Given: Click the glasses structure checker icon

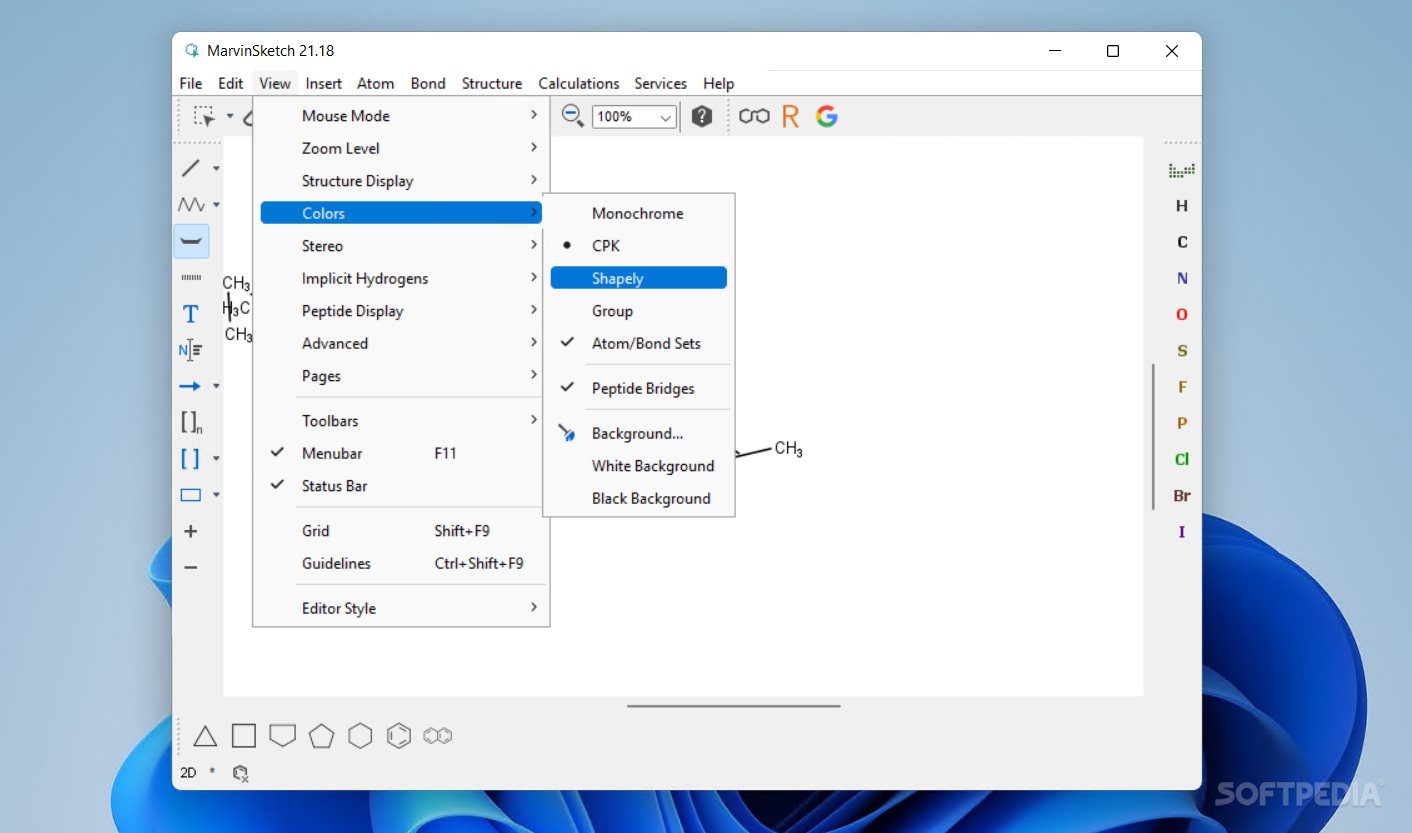Looking at the screenshot, I should 754,116.
